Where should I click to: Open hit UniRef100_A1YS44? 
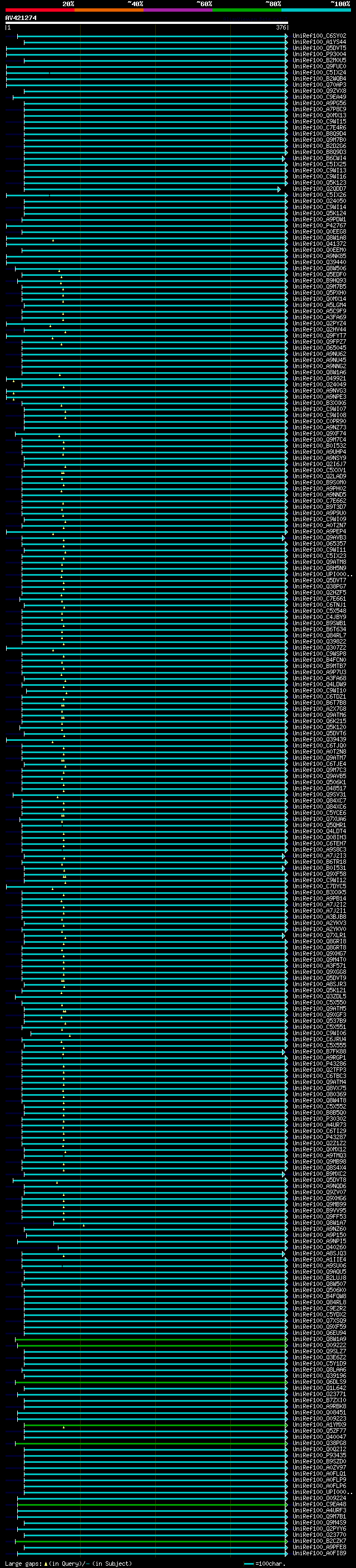tap(319, 42)
